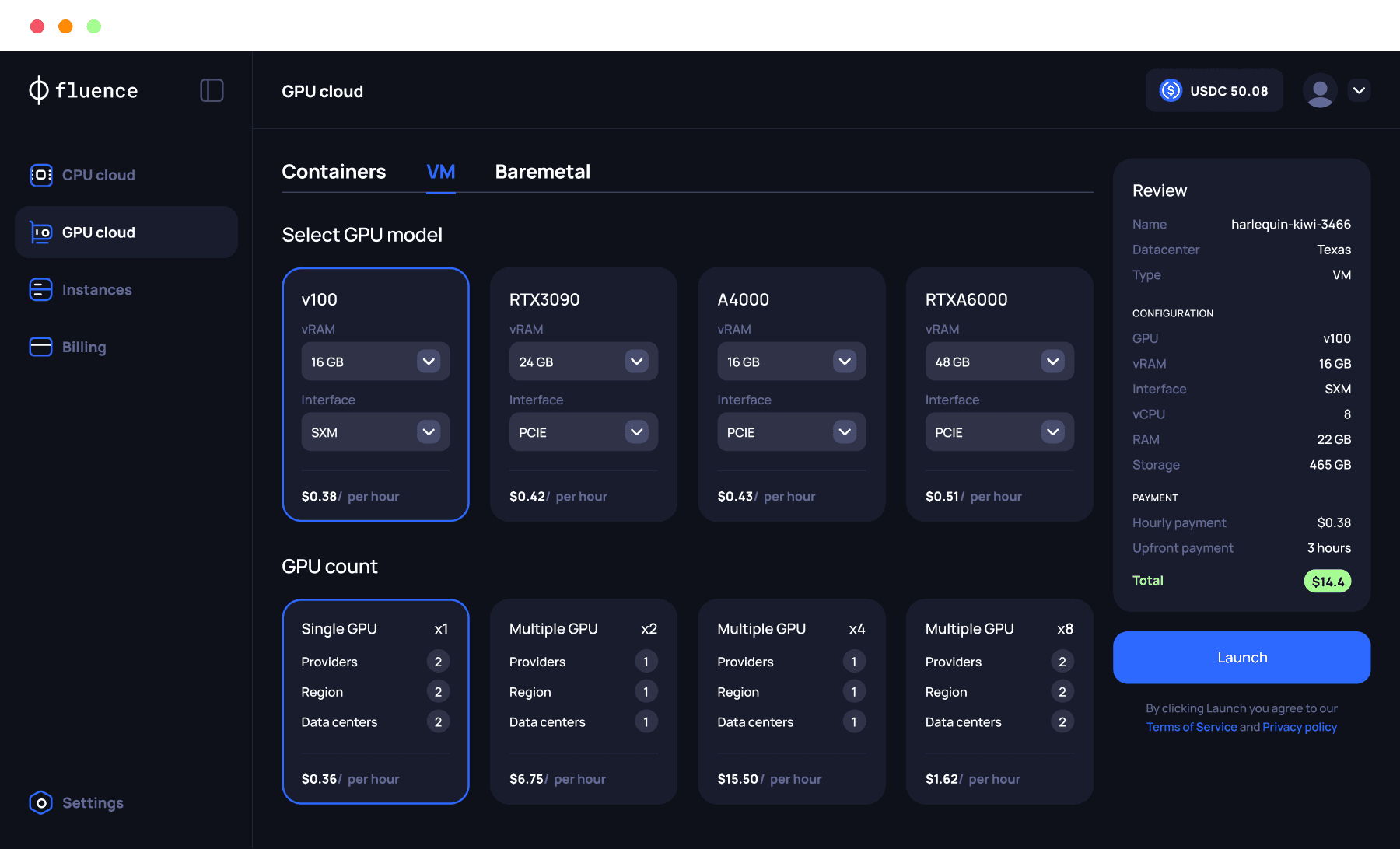The image size is (1400, 849).
Task: Open the Privacy policy link
Action: pyautogui.click(x=1300, y=727)
